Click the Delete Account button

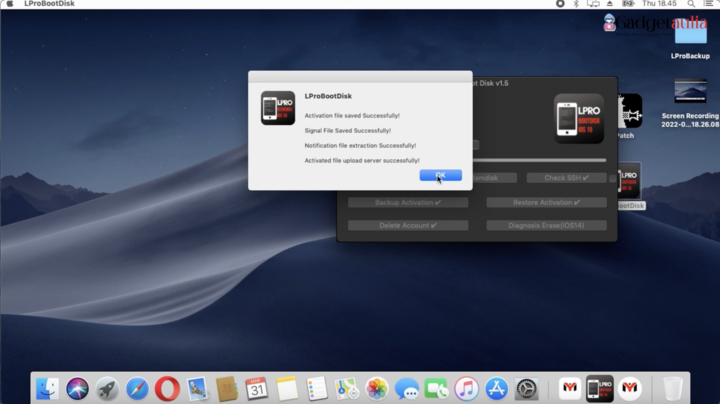[408, 225]
